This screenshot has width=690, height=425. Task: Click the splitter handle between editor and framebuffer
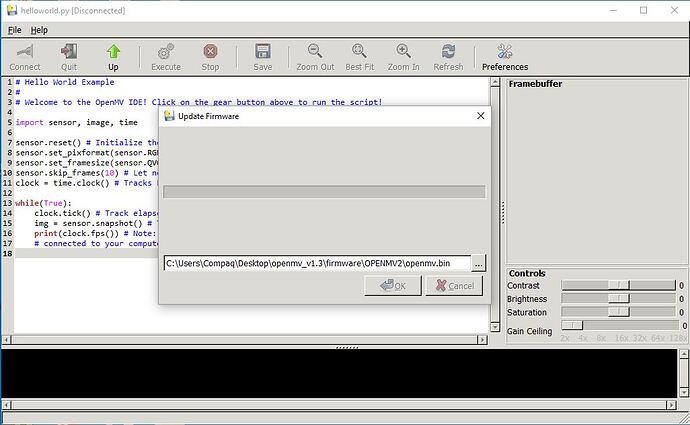[x=503, y=213]
